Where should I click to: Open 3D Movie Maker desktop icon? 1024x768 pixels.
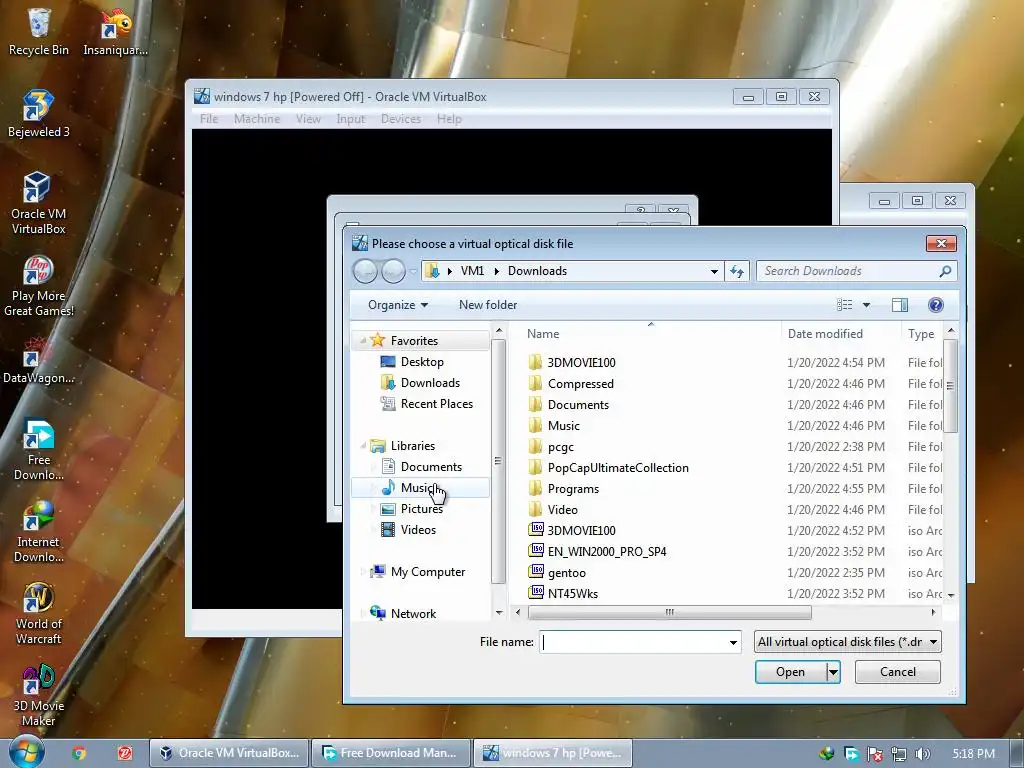pyautogui.click(x=39, y=695)
